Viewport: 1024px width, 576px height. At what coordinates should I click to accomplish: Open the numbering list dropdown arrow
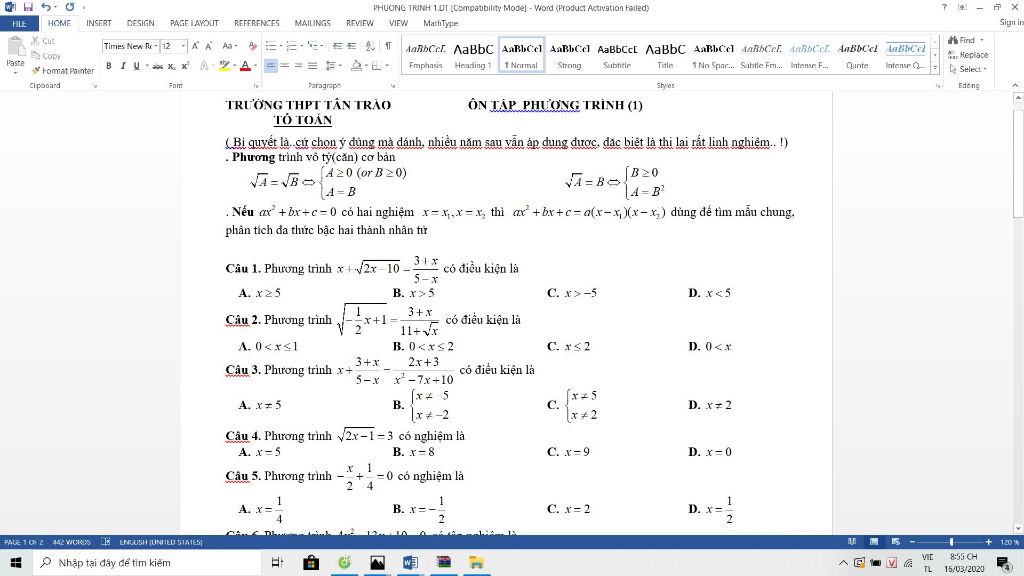pos(300,46)
